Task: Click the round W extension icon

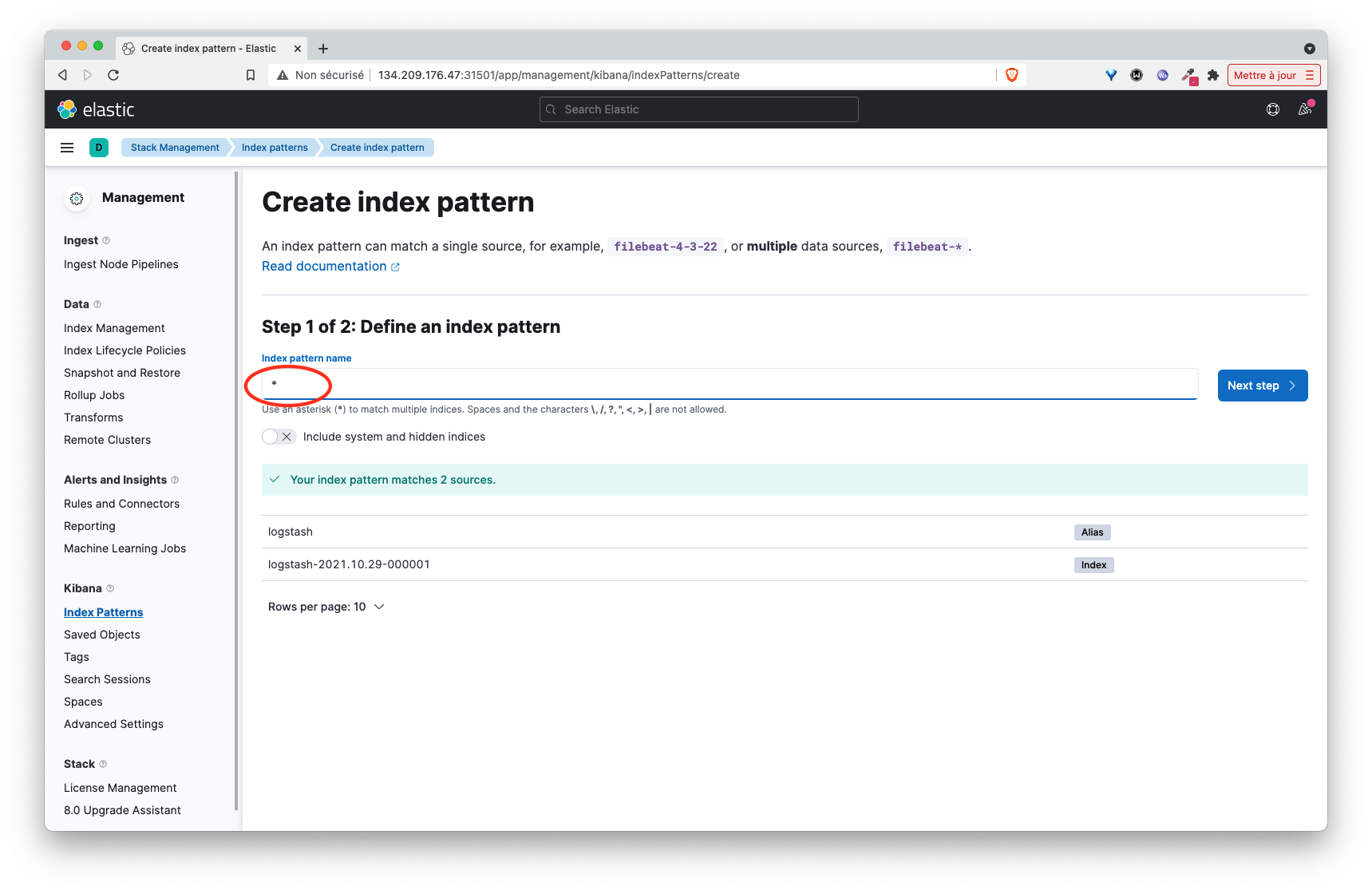Action: click(x=1137, y=75)
